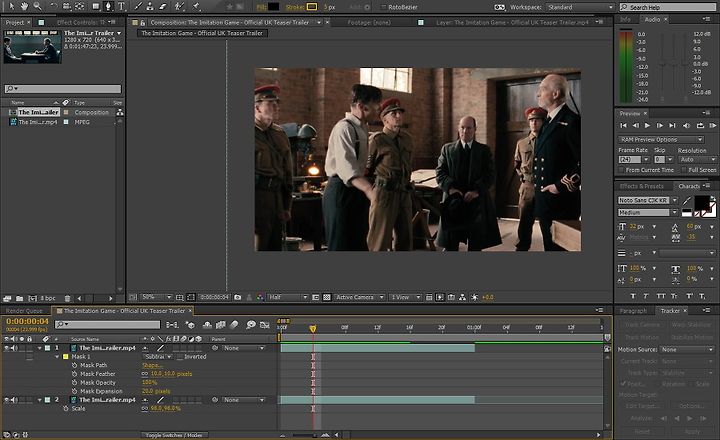The width and height of the screenshot is (720, 440).
Task: Open the Half resolution dropdown
Action: pyautogui.click(x=288, y=297)
